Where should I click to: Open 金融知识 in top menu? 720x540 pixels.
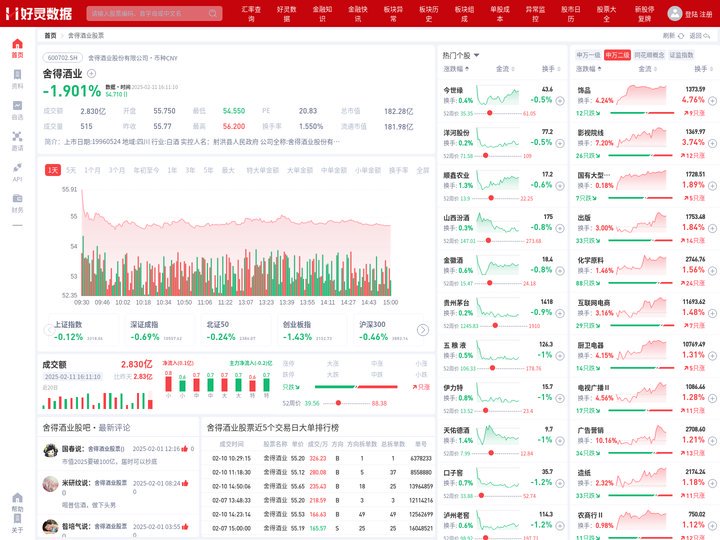coord(322,14)
